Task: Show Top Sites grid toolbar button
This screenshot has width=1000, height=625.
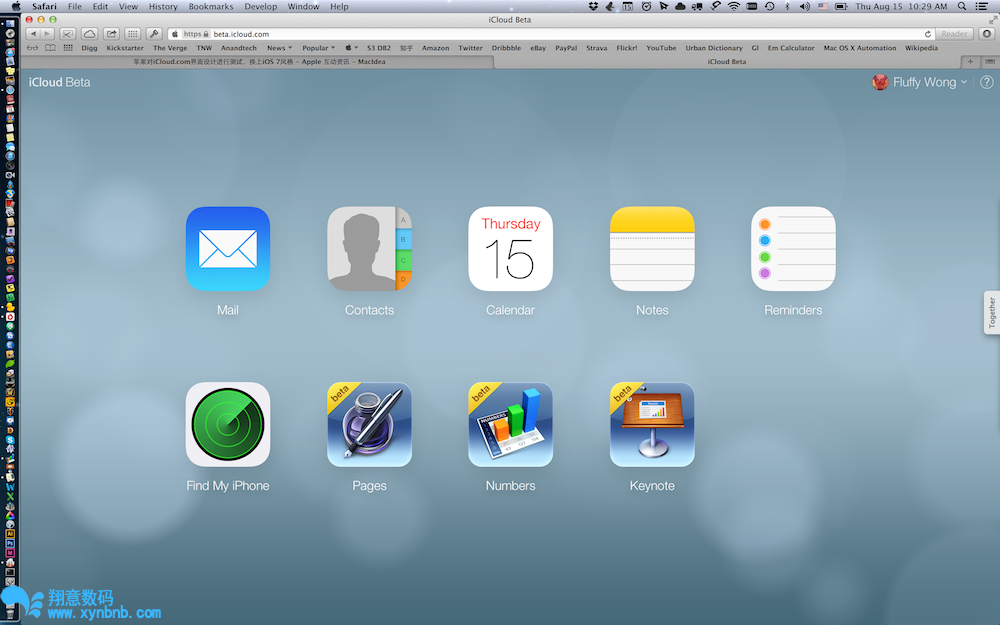Action: click(133, 34)
